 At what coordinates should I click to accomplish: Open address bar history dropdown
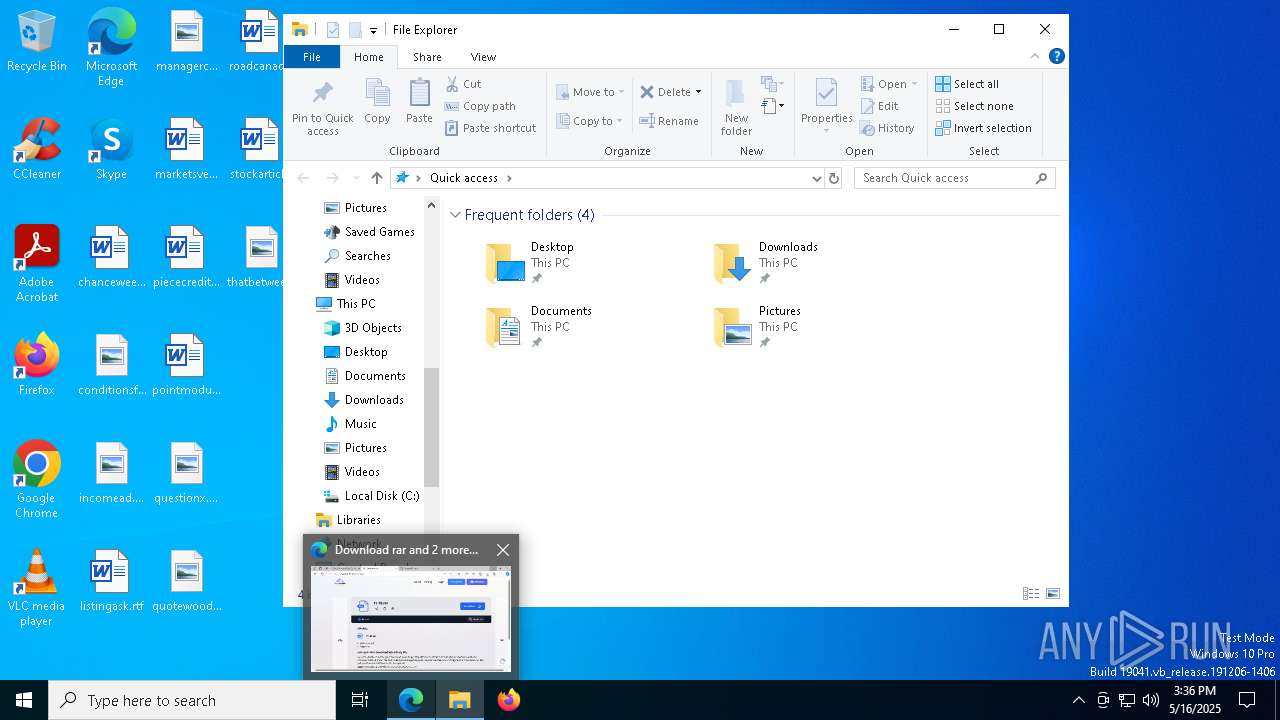pos(817,178)
